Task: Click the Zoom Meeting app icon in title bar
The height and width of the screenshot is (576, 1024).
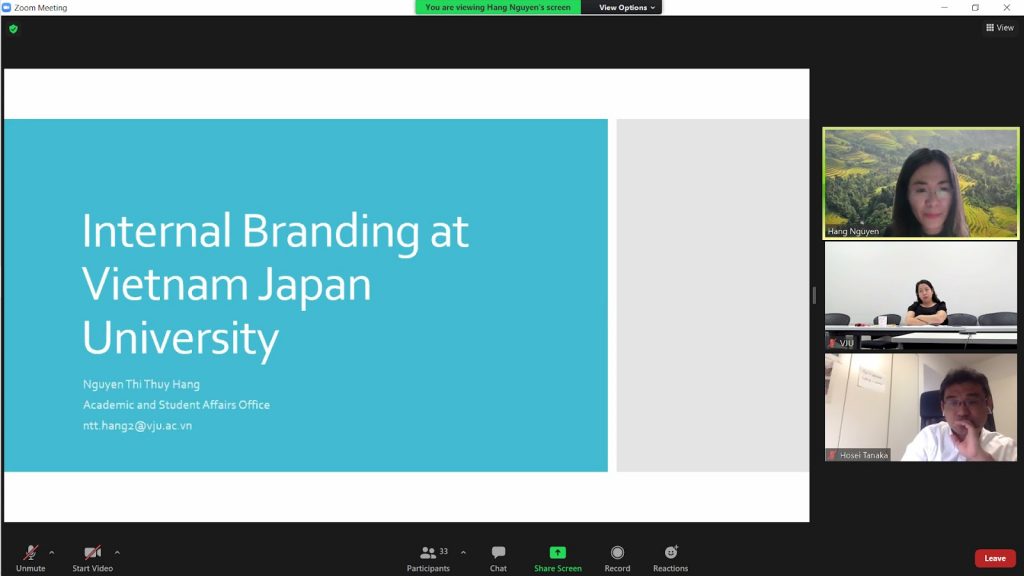Action: pyautogui.click(x=7, y=7)
